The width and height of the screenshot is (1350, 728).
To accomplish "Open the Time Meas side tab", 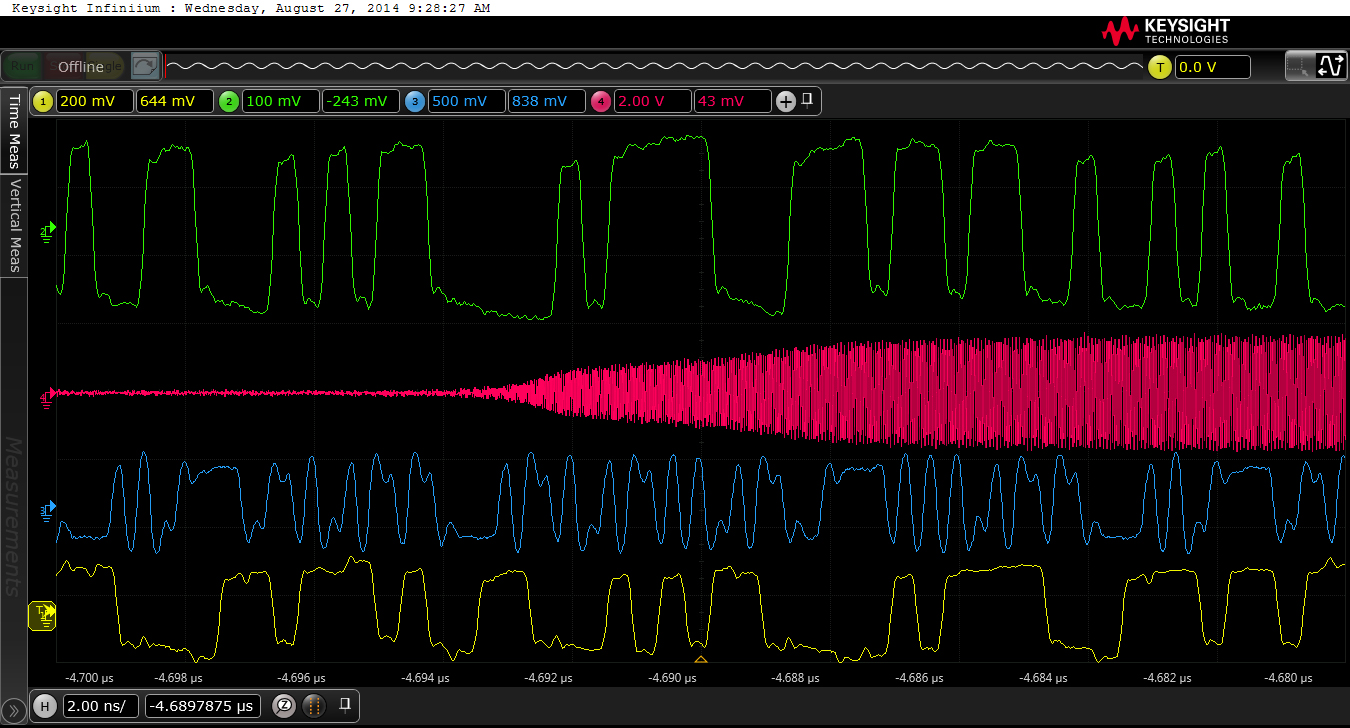I will tap(14, 132).
